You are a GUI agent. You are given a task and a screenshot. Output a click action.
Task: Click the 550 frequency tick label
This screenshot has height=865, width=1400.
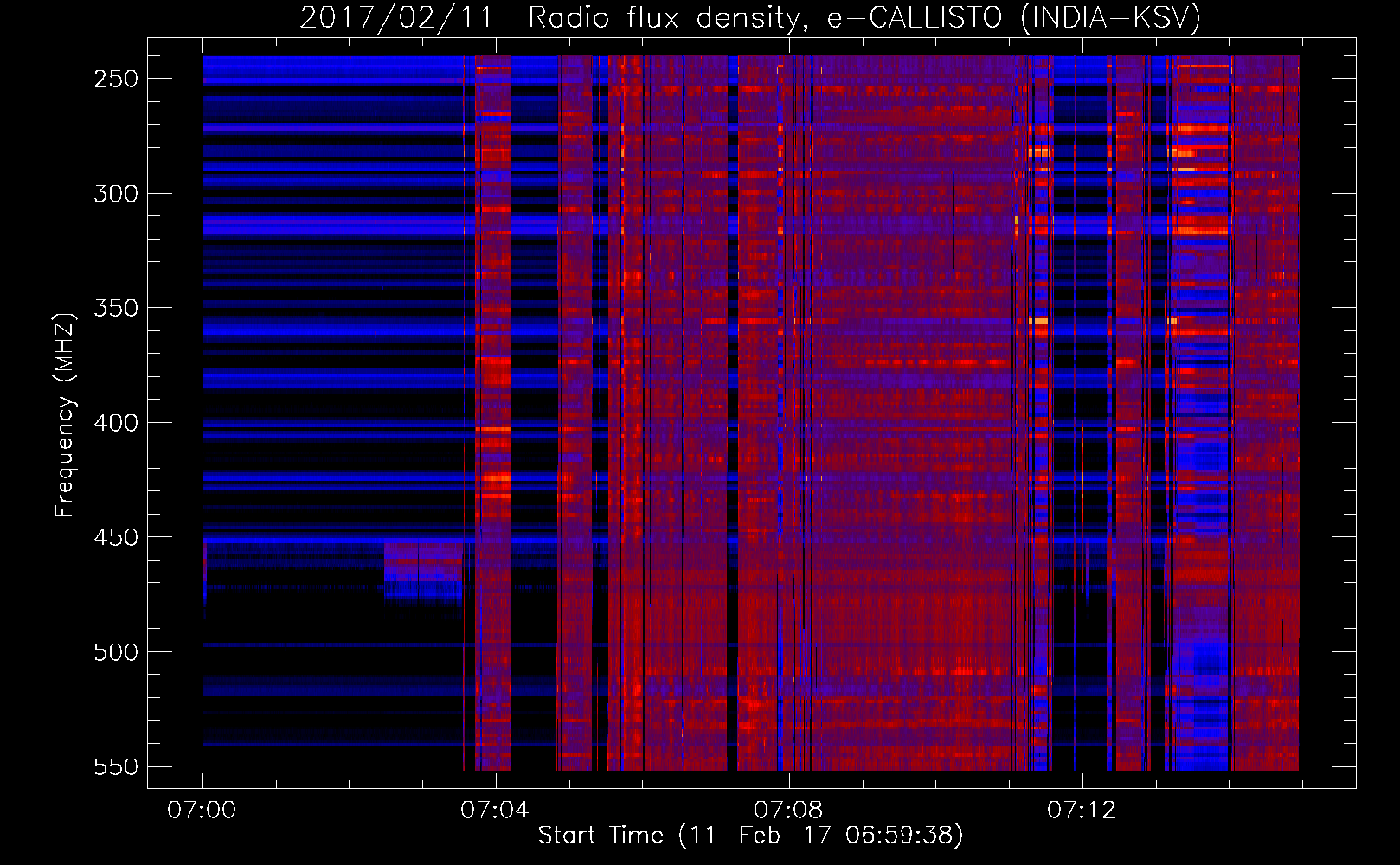pyautogui.click(x=116, y=766)
